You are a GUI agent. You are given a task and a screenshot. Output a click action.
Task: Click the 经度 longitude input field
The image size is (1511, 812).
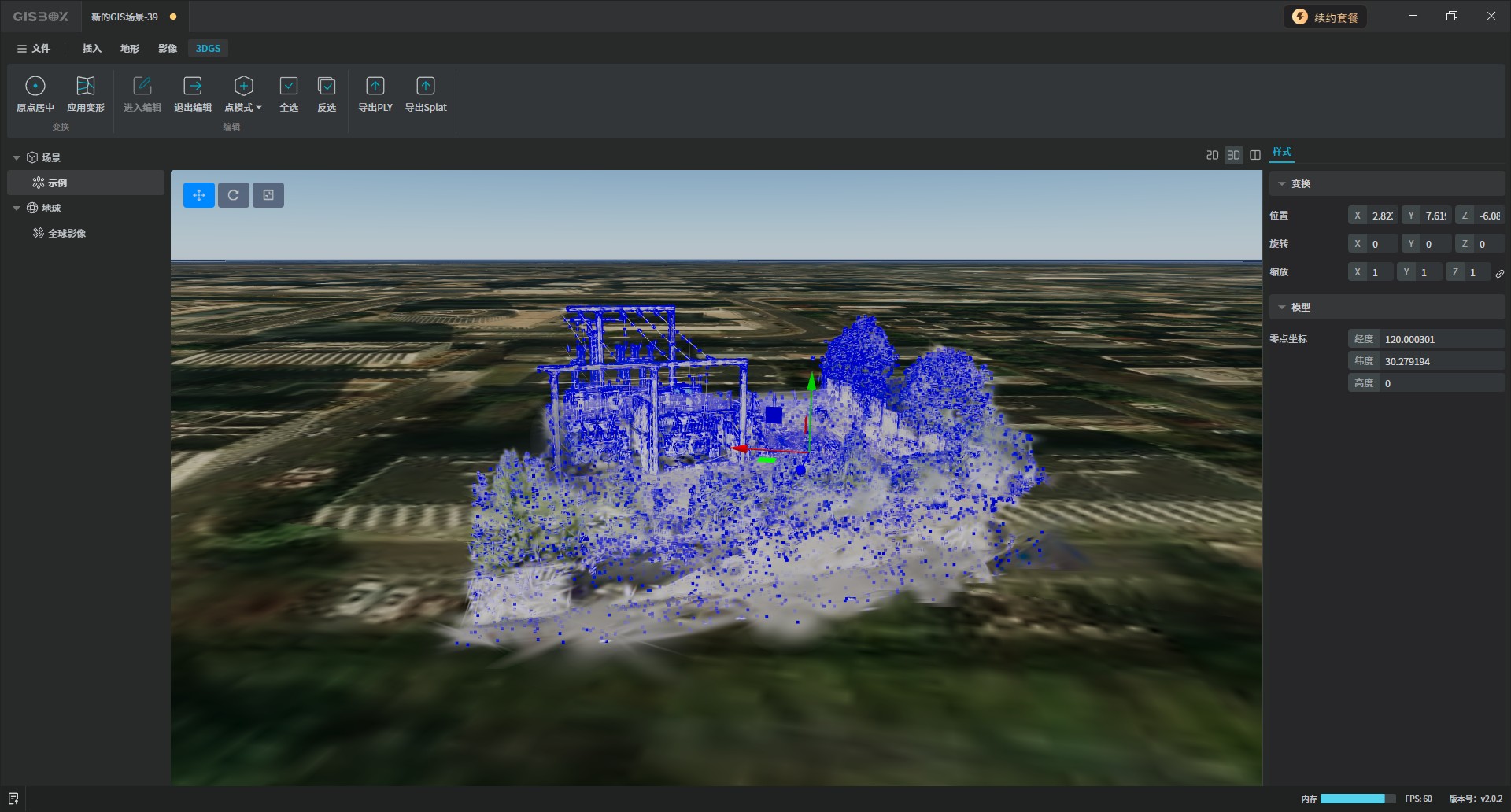1441,339
